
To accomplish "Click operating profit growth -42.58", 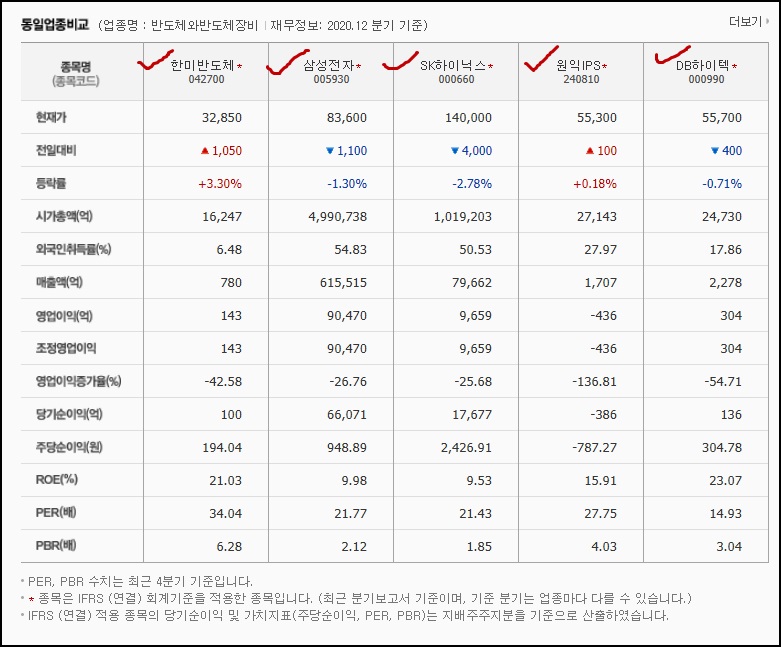I will [x=223, y=382].
